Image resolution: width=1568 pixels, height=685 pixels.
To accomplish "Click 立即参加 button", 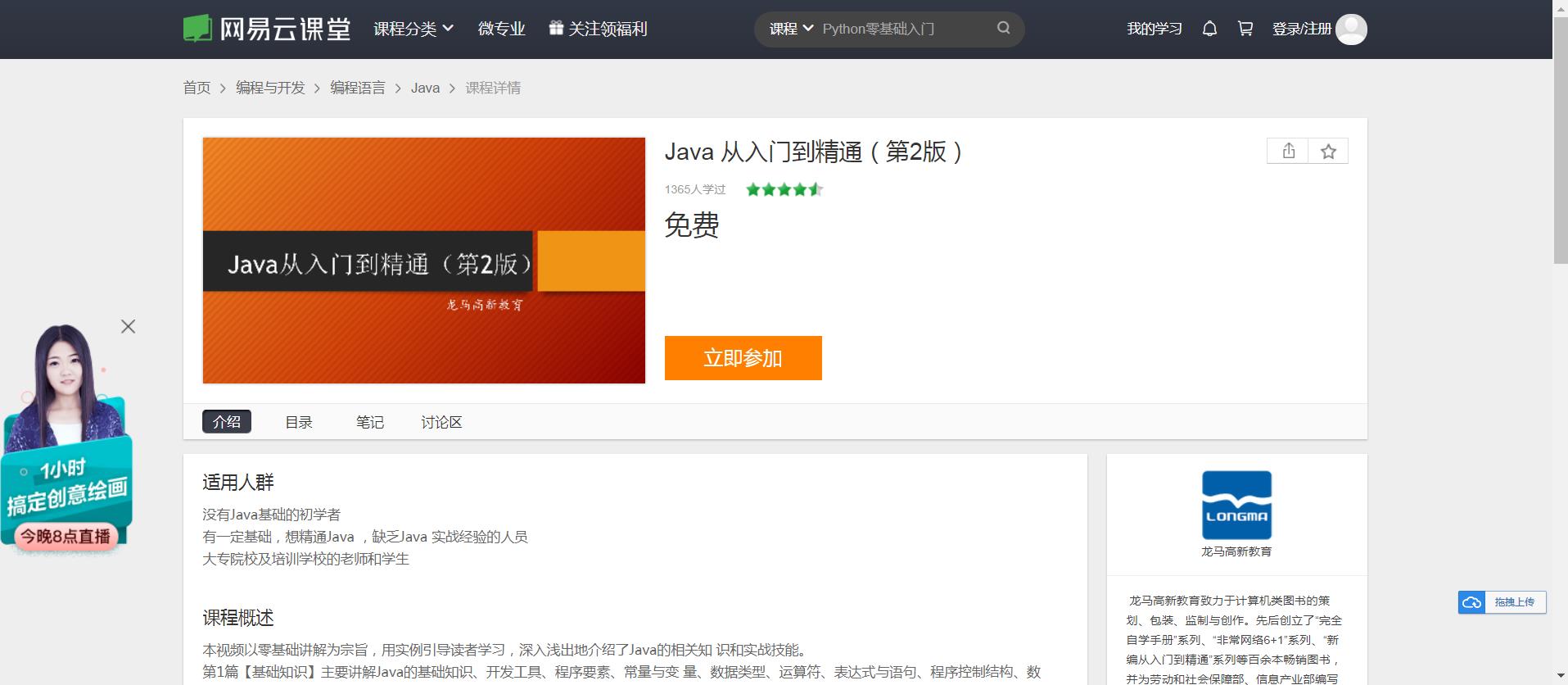I will tap(743, 358).
